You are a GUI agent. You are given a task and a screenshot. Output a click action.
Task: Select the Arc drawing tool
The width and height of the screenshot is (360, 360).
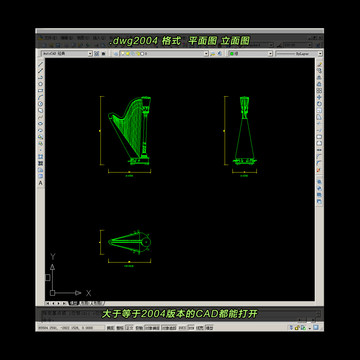[41, 97]
